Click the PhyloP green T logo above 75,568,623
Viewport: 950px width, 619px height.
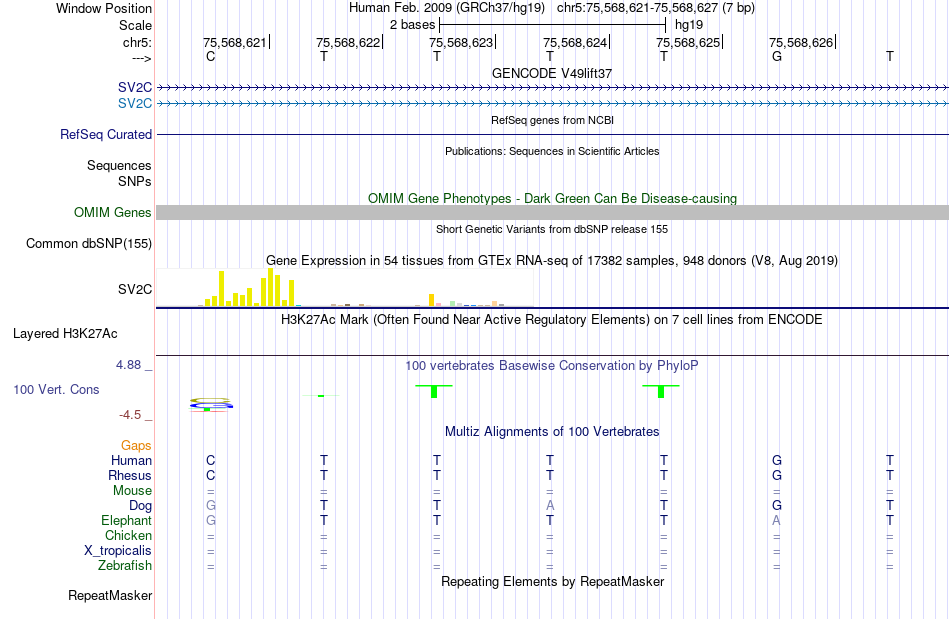click(x=434, y=391)
